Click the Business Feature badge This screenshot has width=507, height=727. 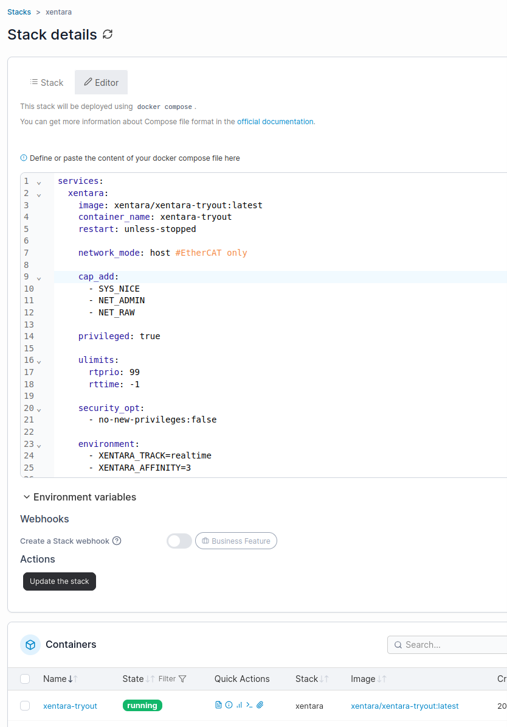tap(236, 541)
